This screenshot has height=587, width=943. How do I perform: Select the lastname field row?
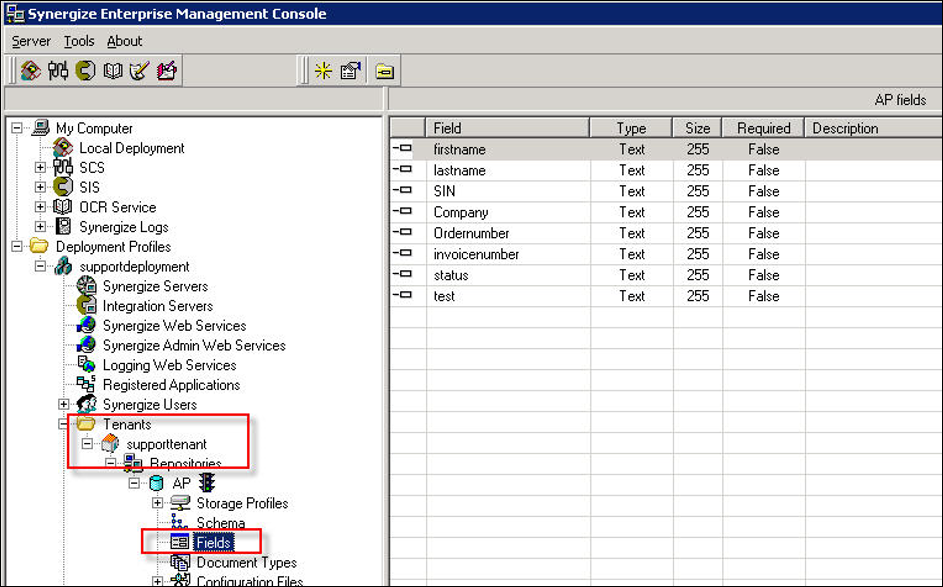tap(666, 170)
